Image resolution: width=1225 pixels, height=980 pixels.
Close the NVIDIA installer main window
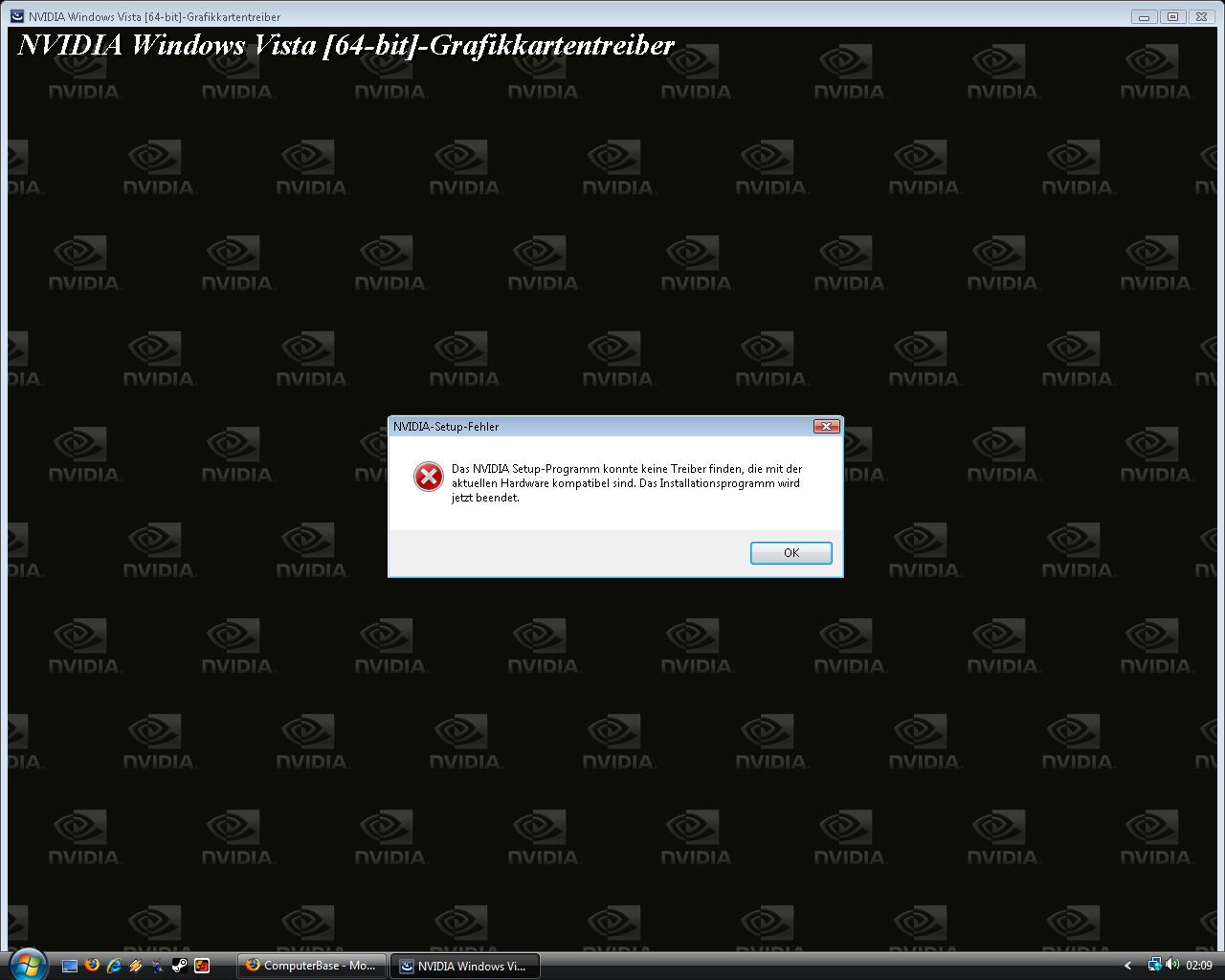pos(1201,16)
